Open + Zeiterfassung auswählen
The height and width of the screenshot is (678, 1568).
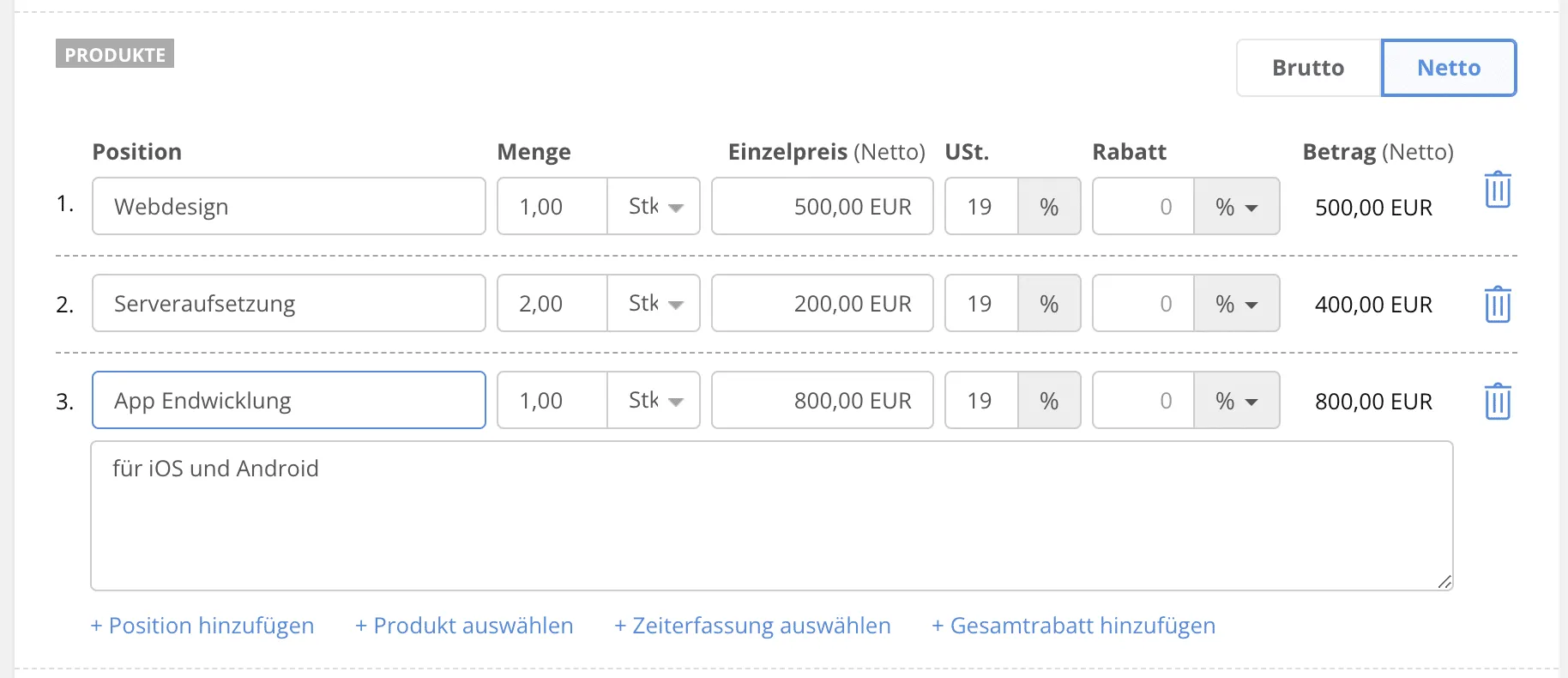[x=752, y=626]
